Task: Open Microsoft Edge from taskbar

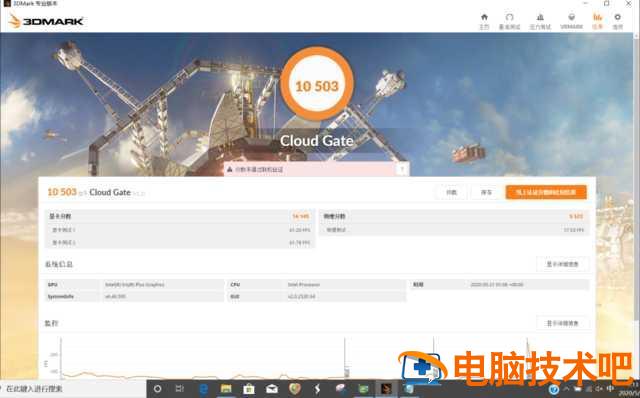Action: [x=203, y=389]
